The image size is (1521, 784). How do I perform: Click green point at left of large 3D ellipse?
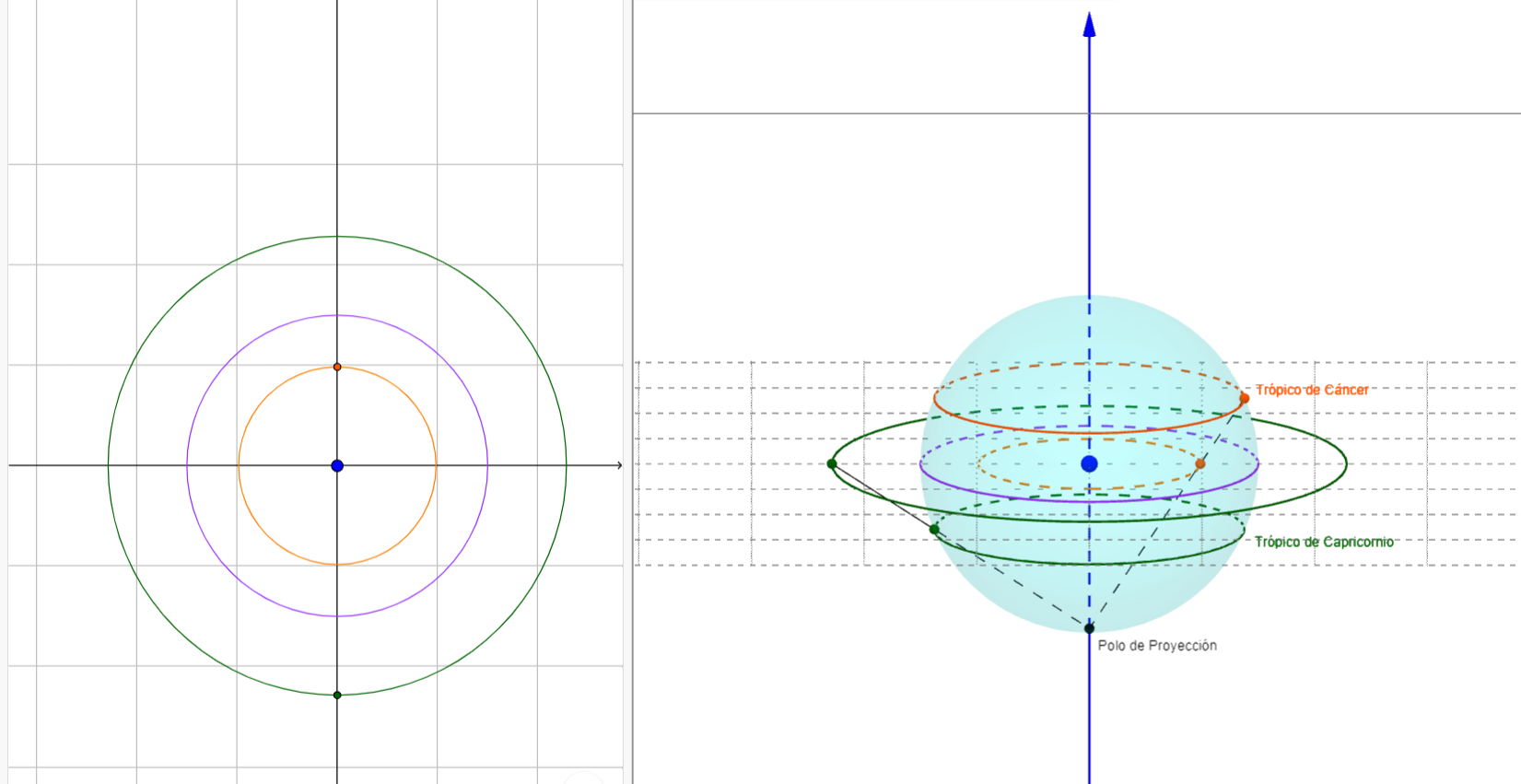[x=832, y=463]
